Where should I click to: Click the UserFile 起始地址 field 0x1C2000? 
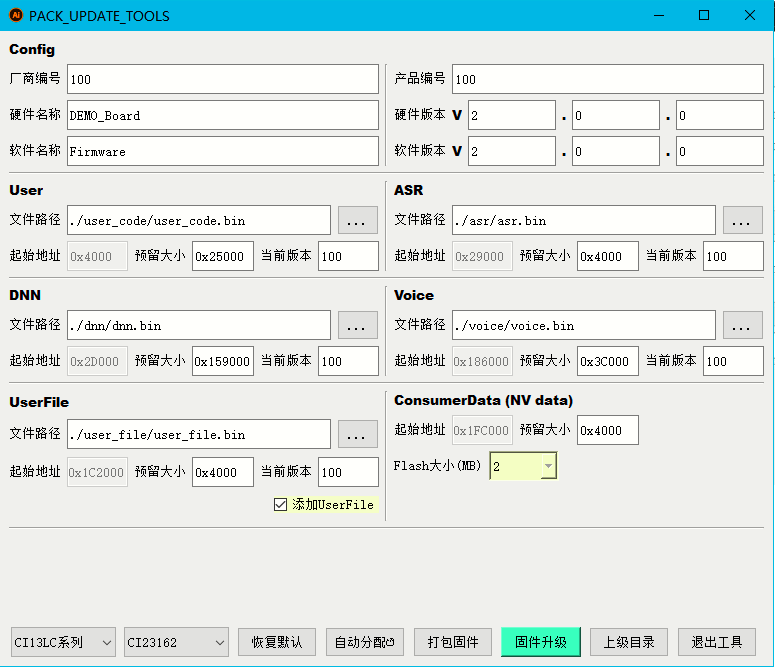[x=97, y=472]
